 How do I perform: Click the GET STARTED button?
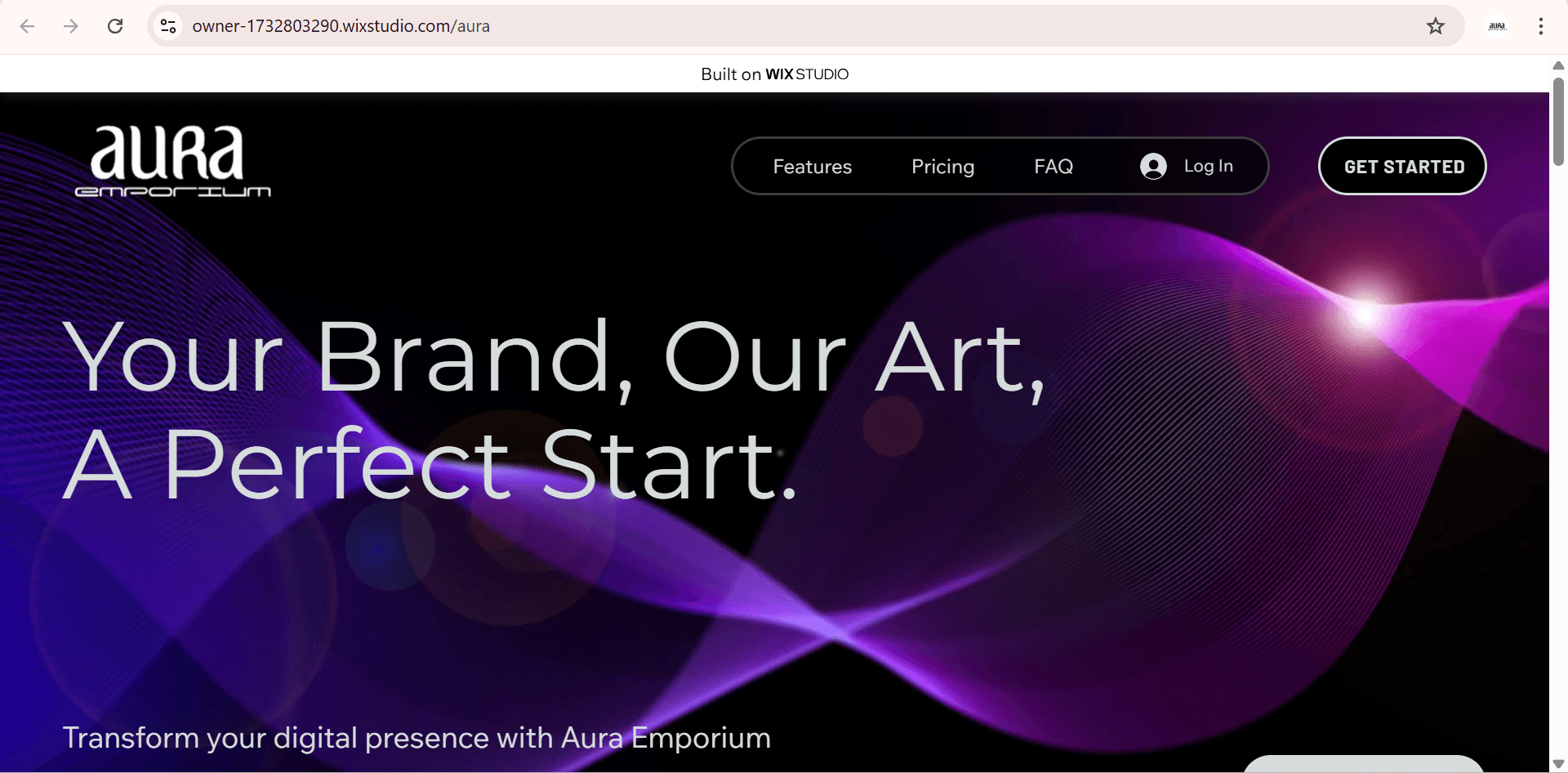(1402, 166)
